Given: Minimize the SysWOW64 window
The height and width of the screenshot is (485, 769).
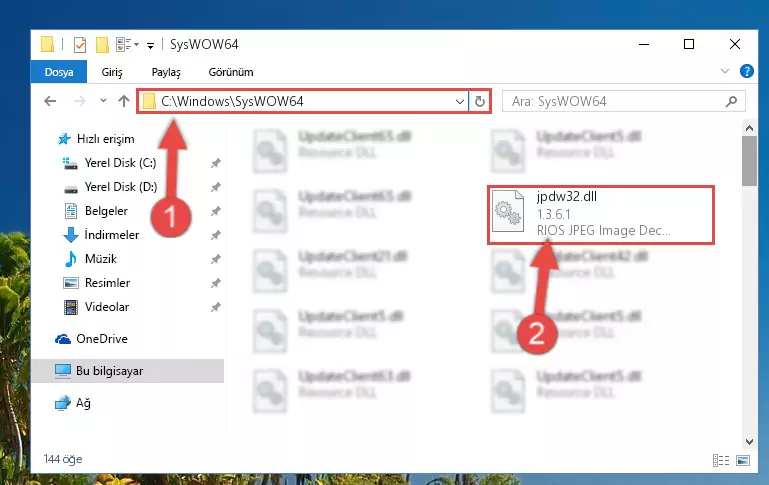Looking at the screenshot, I should click(x=644, y=44).
